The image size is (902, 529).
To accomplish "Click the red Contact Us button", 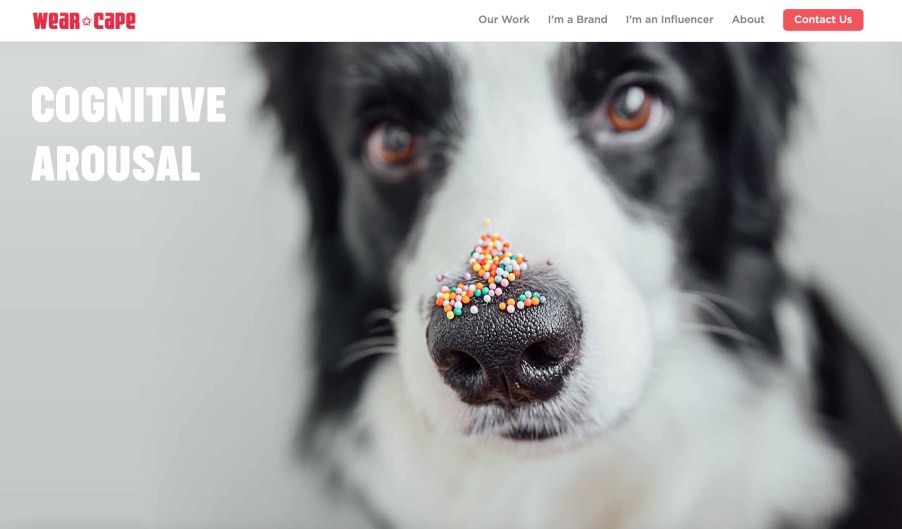I will pos(823,20).
